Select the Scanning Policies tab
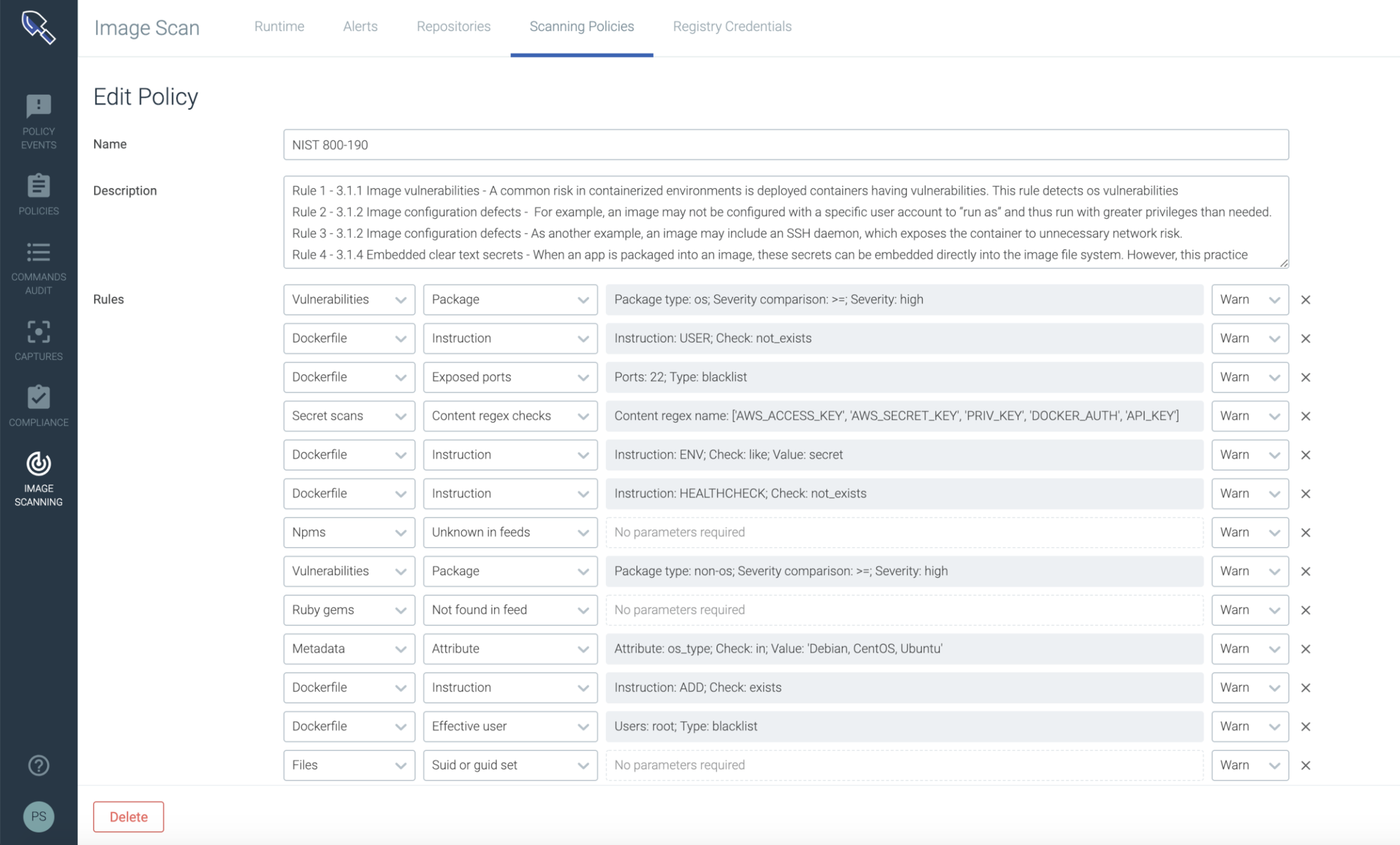This screenshot has width=1400, height=845. pyautogui.click(x=581, y=26)
